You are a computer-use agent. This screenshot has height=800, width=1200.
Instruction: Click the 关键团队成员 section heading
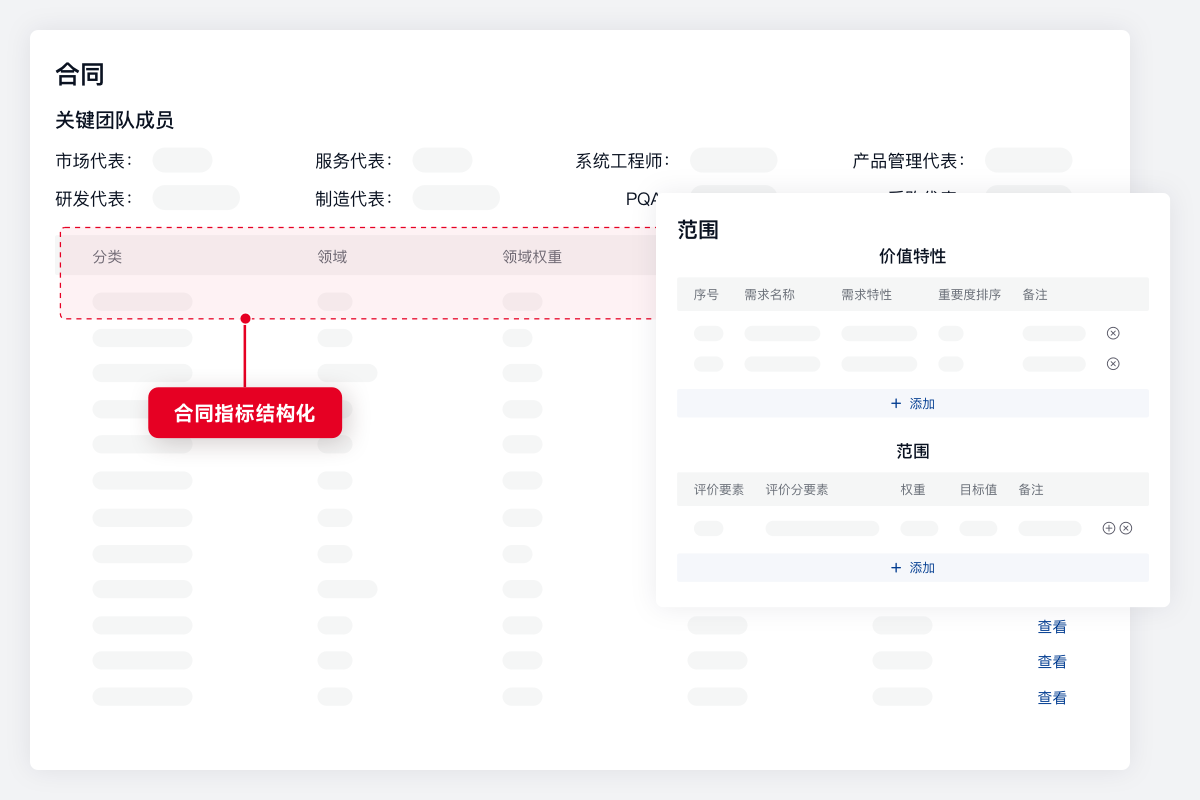tap(114, 121)
